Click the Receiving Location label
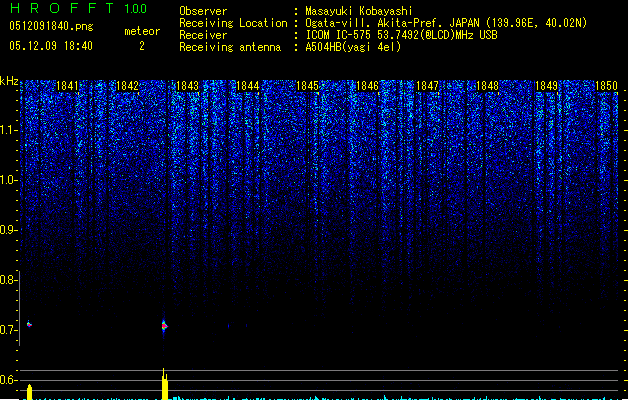 [233, 23]
